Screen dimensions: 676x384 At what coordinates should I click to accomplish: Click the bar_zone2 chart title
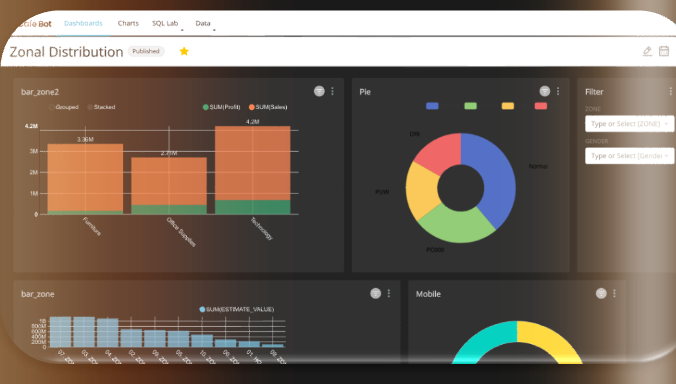[40, 92]
